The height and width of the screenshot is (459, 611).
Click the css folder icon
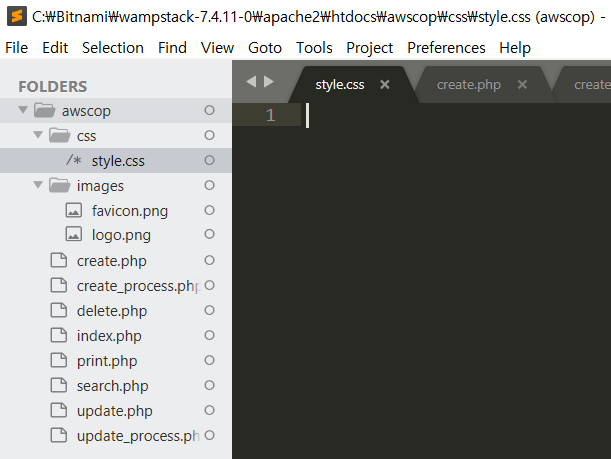(59, 135)
